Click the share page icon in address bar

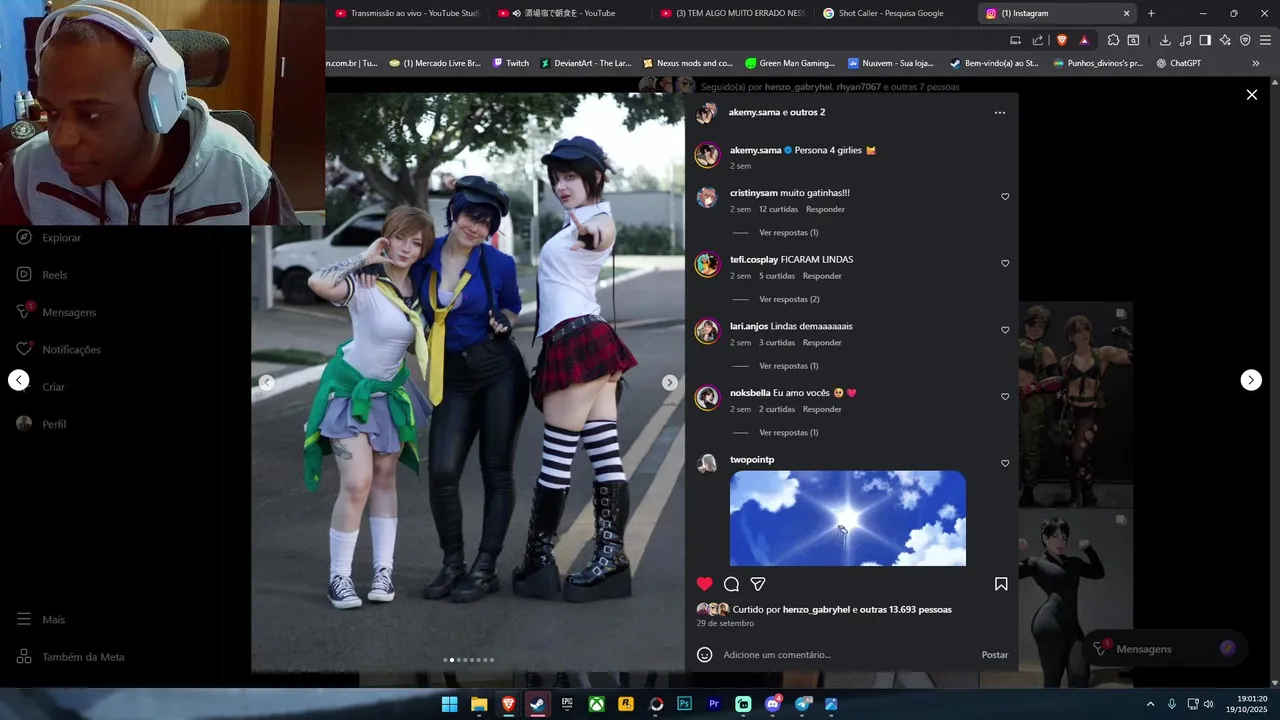(1037, 40)
